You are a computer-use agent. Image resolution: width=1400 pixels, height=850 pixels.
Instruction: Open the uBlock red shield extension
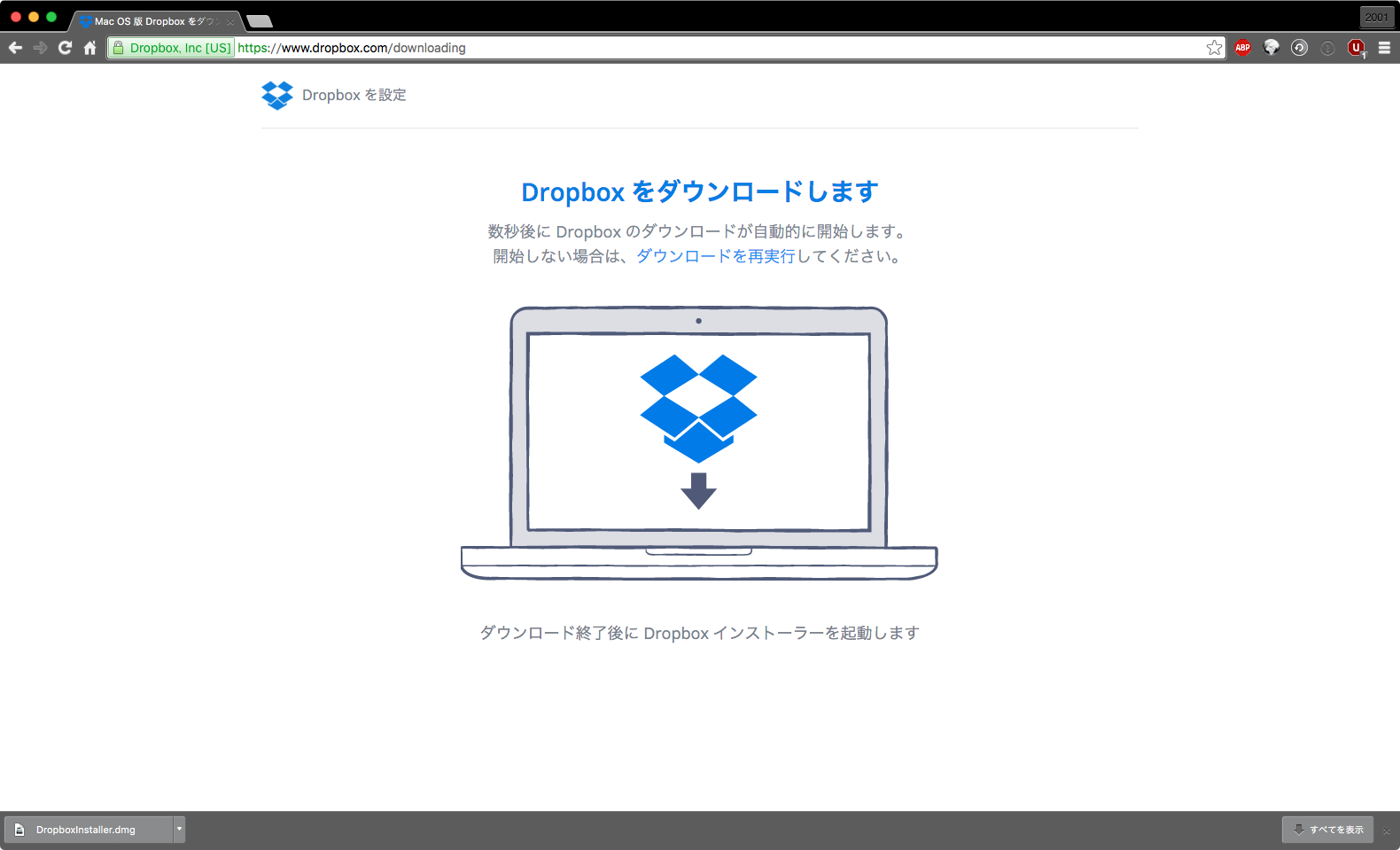[1356, 48]
